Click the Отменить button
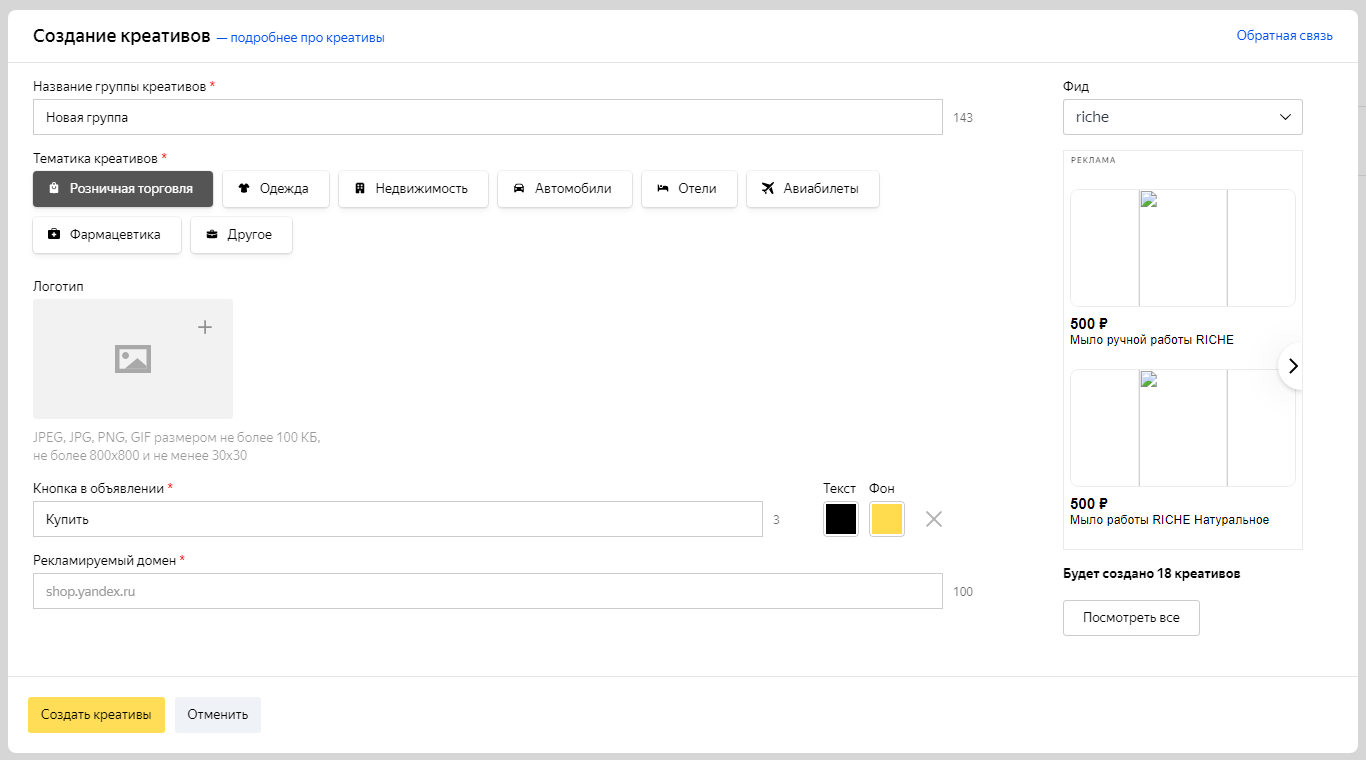The height and width of the screenshot is (760, 1366). click(x=218, y=715)
